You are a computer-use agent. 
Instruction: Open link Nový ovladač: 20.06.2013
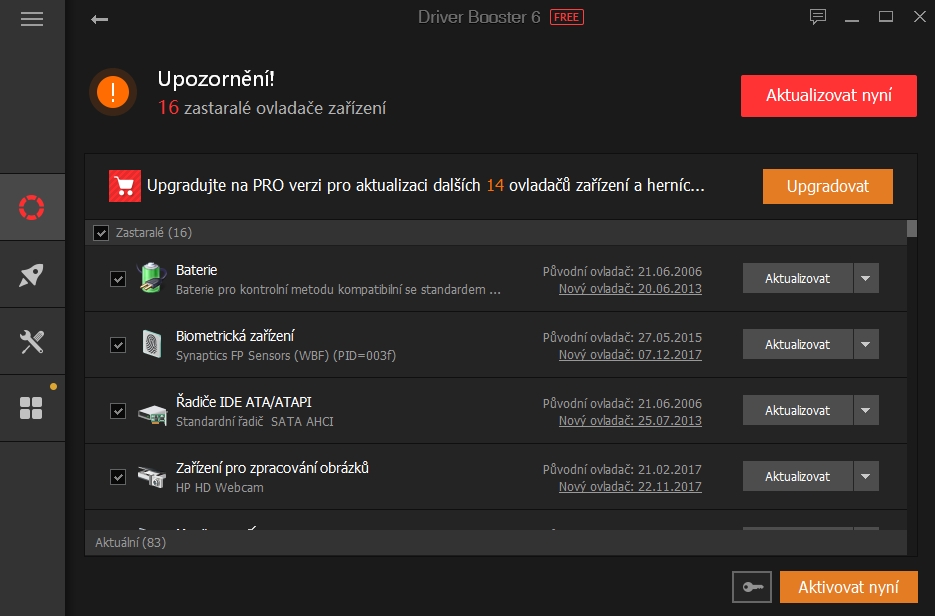(630, 289)
